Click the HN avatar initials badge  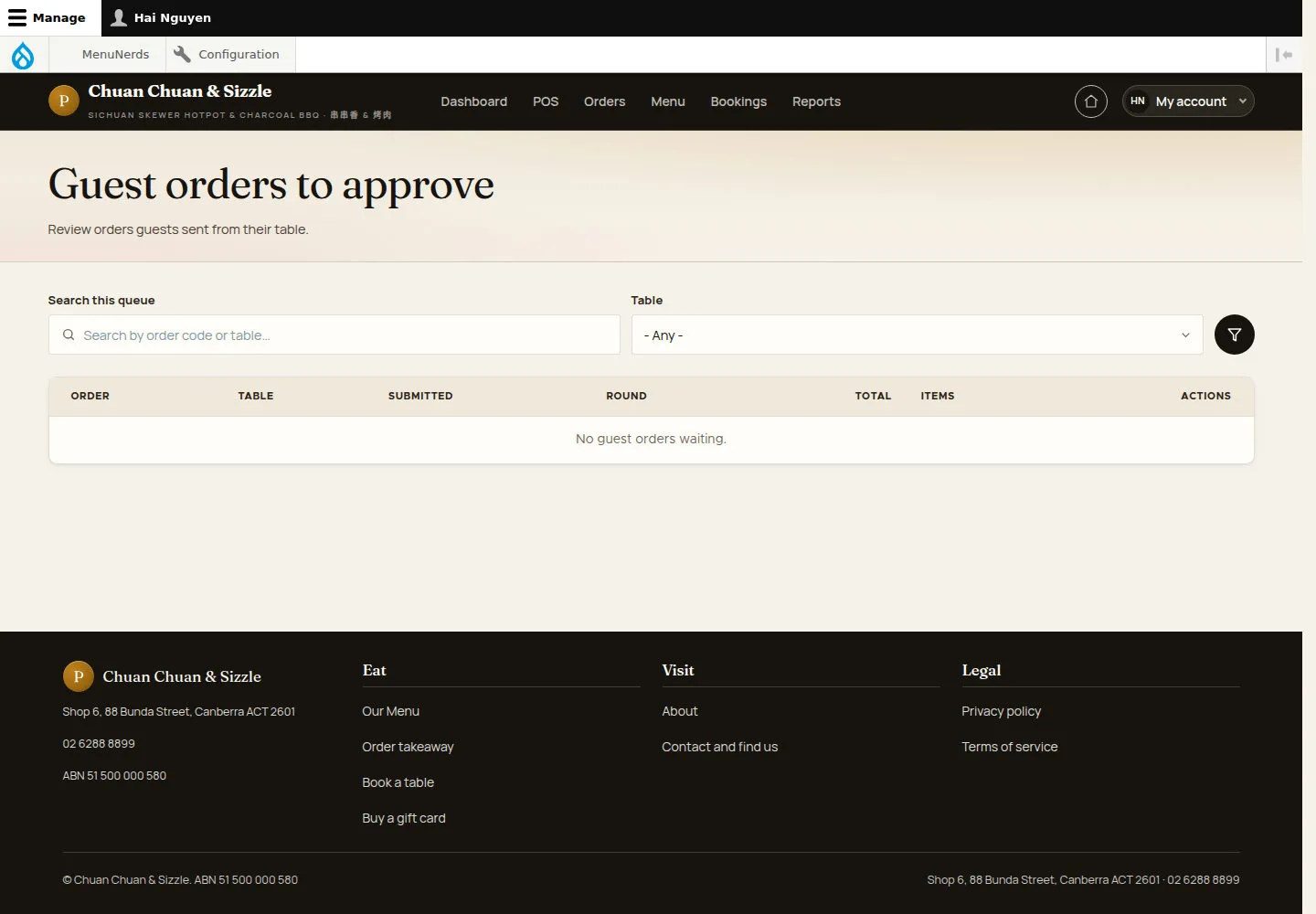click(1137, 101)
